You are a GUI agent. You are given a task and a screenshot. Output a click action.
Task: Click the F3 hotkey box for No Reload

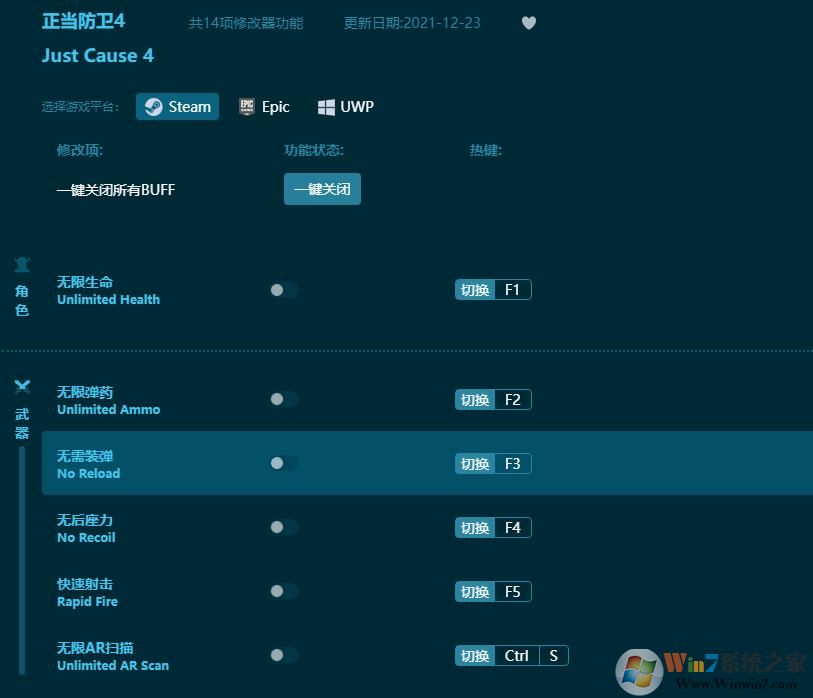pos(512,464)
